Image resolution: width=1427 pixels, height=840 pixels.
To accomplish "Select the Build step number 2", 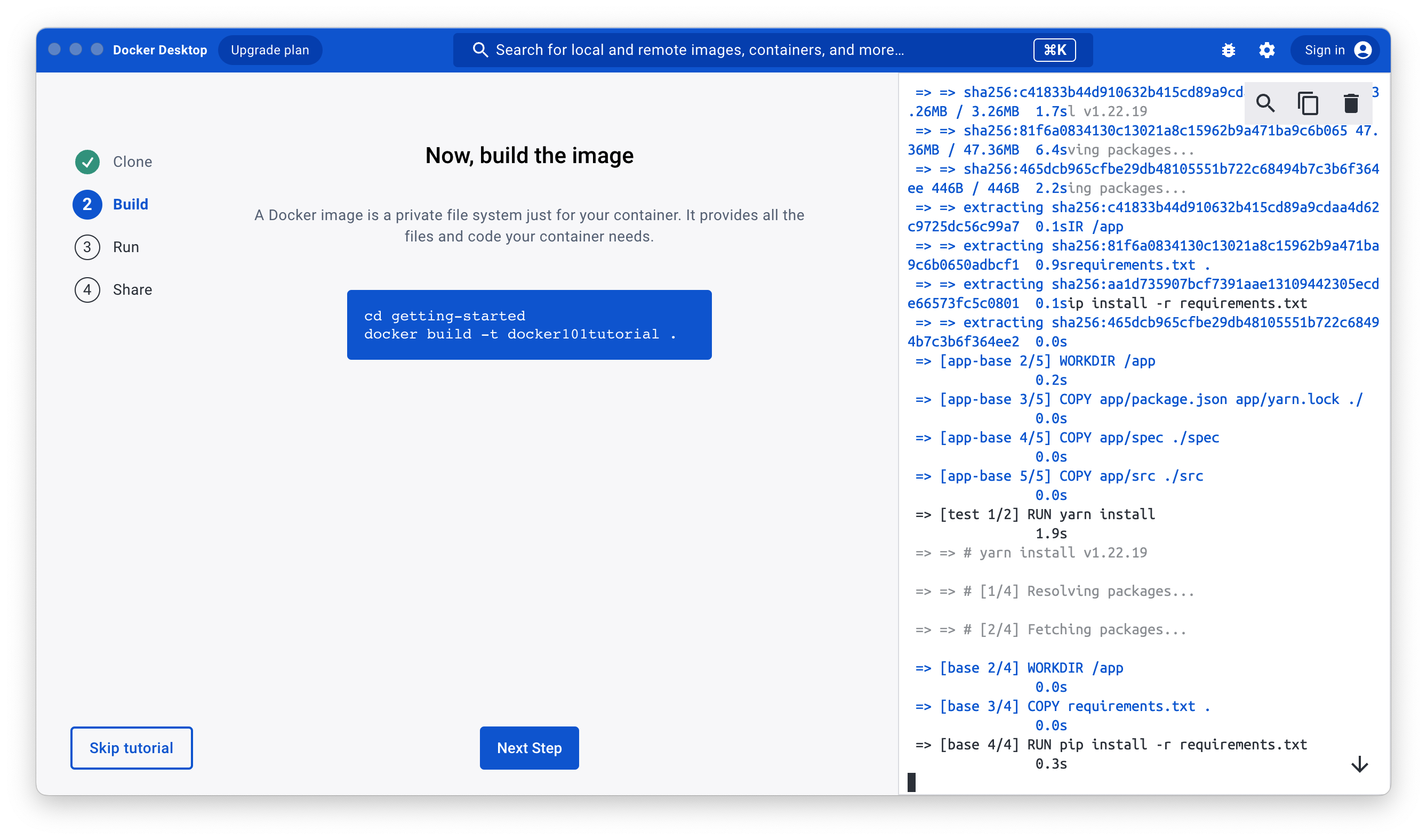I will (87, 204).
